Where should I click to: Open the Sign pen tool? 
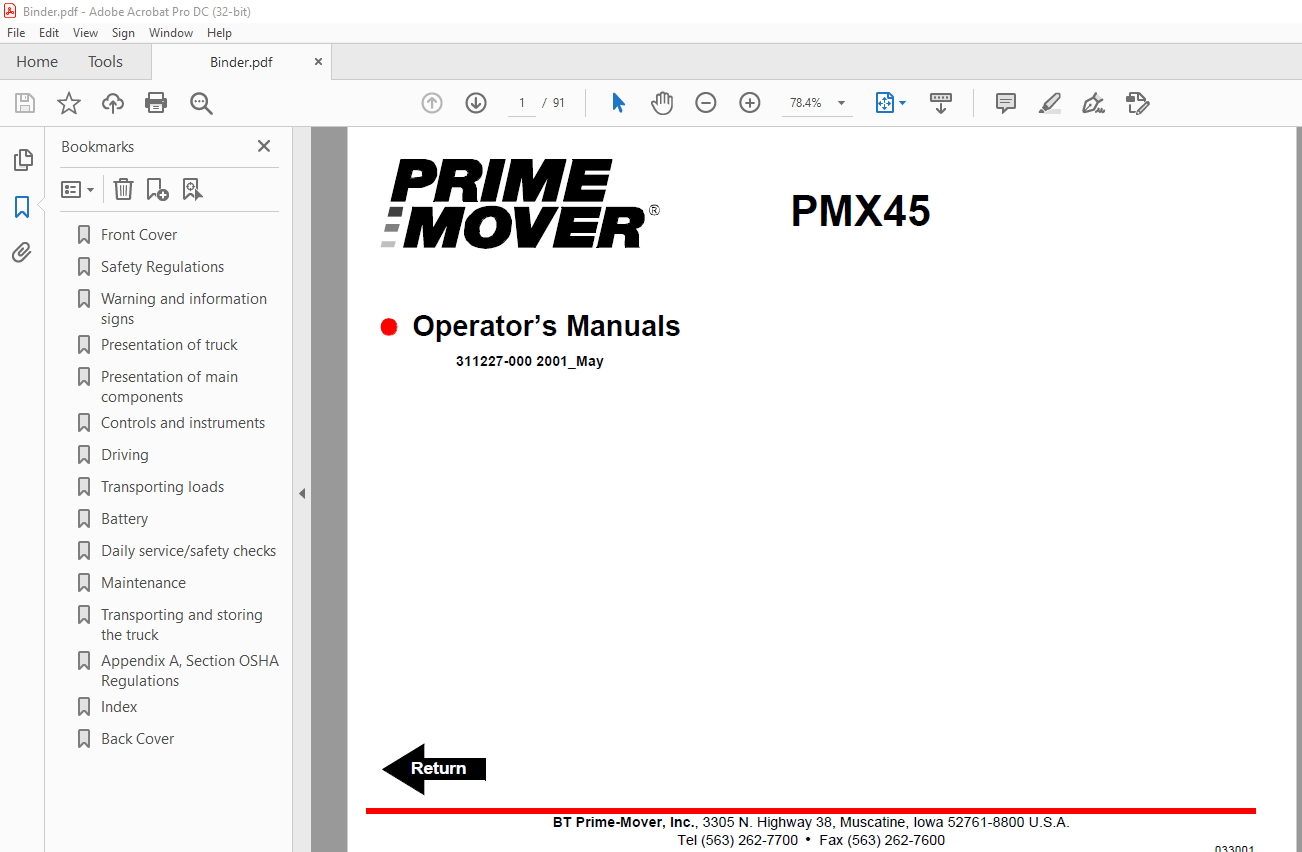pyautogui.click(x=1094, y=103)
